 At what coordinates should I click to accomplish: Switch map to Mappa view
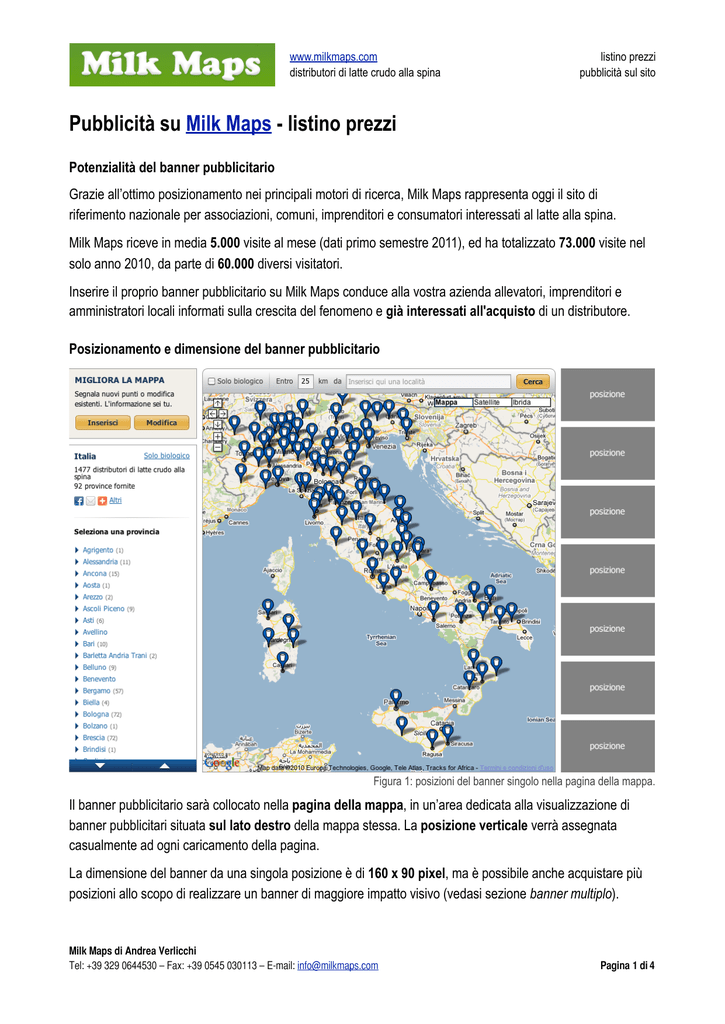tap(453, 402)
